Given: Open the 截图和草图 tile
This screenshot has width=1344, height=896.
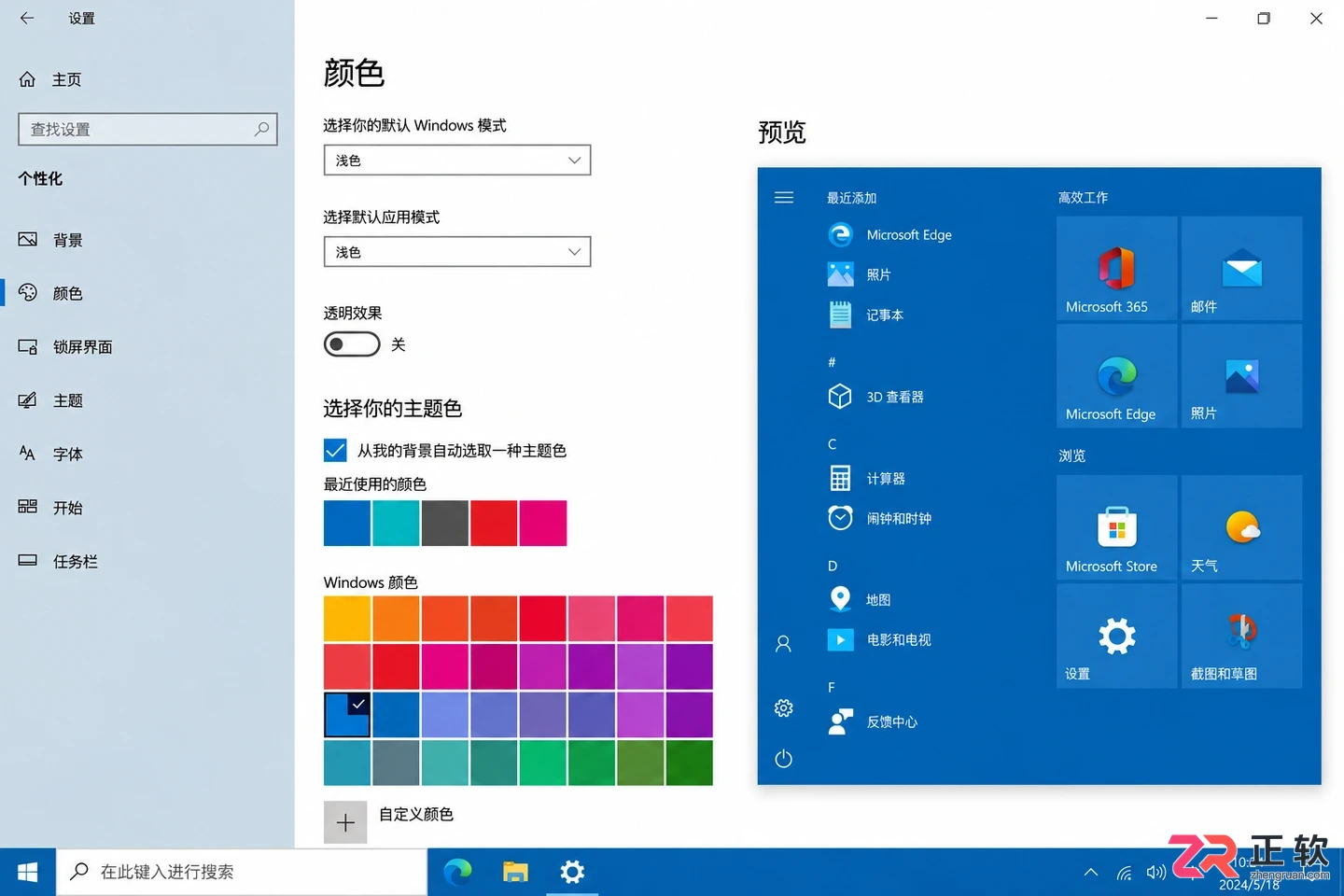Looking at the screenshot, I should [x=1241, y=636].
